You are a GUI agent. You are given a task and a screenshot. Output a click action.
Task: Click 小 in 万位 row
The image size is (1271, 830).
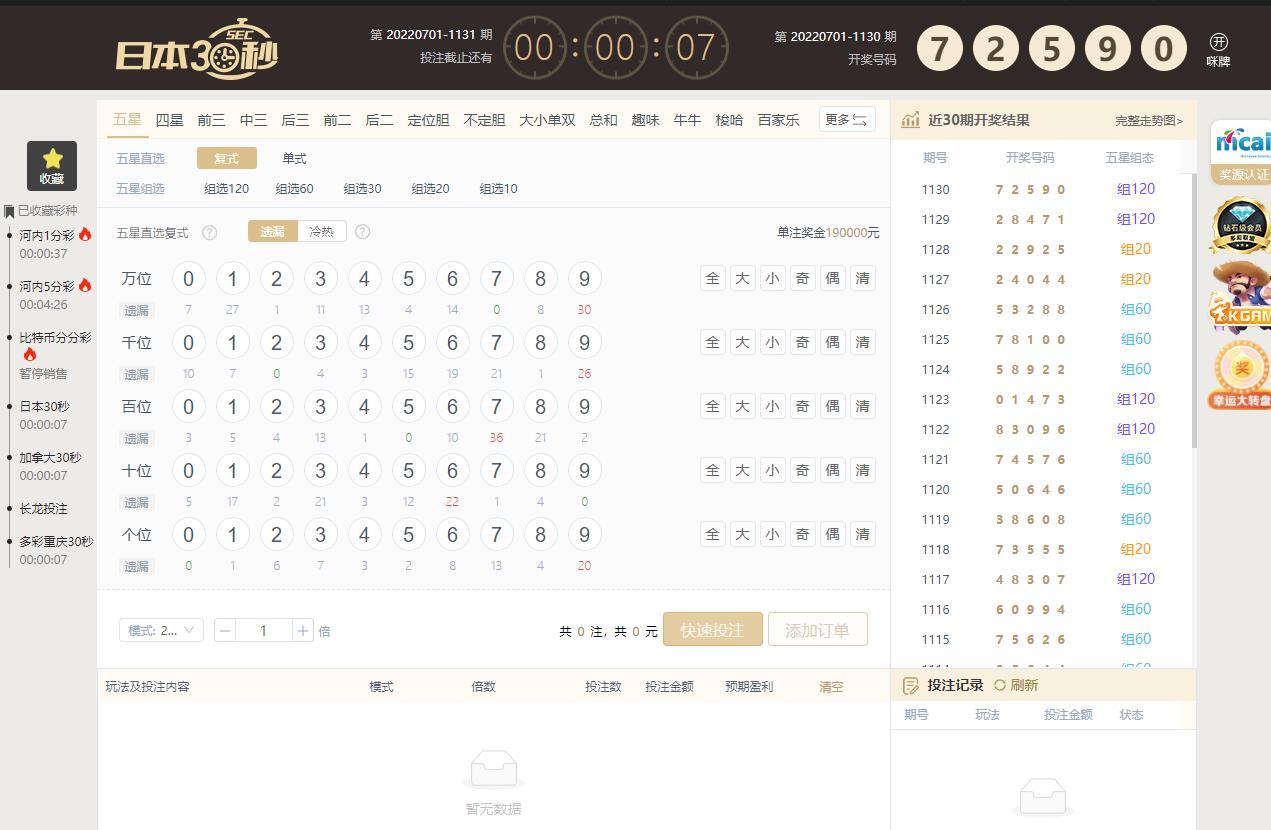pos(772,278)
